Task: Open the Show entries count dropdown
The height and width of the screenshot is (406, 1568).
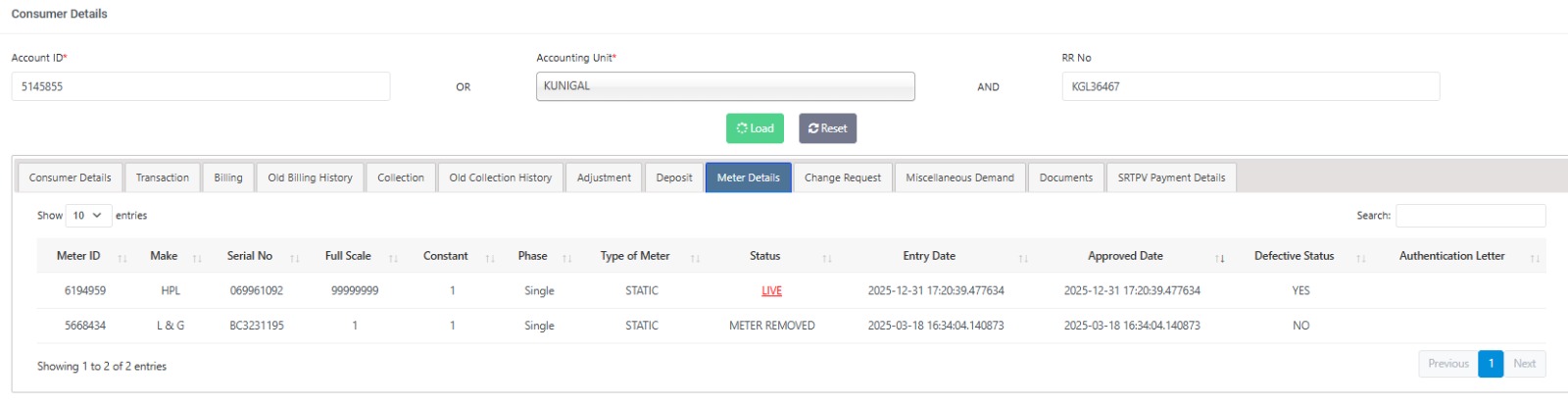Action: 86,216
